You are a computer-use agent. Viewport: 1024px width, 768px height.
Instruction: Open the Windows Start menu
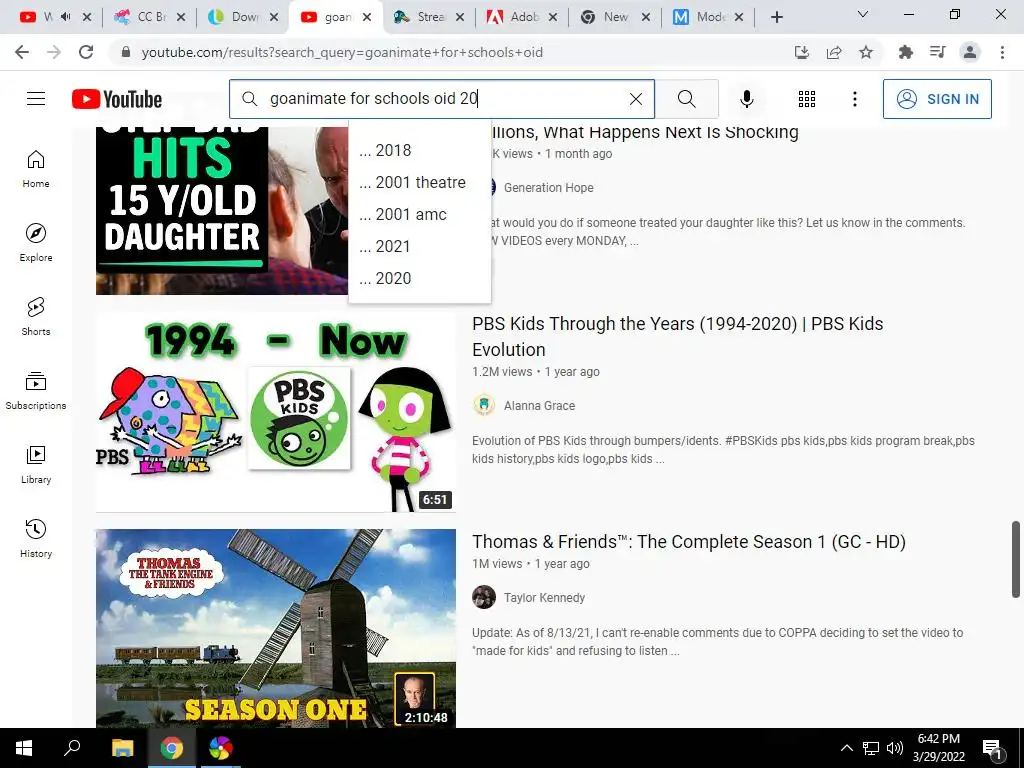[x=24, y=748]
